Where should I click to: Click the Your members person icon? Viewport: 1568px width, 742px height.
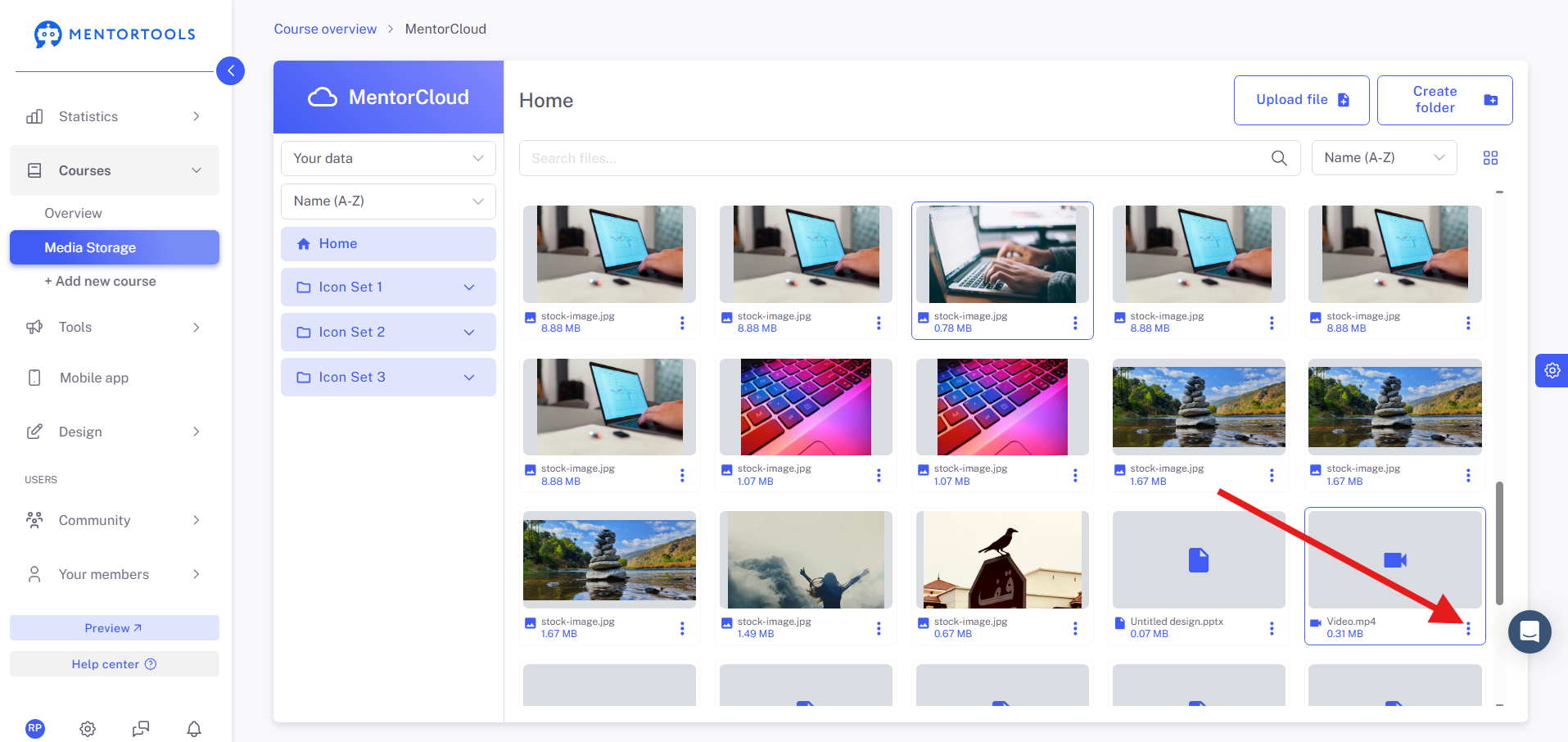click(x=34, y=574)
